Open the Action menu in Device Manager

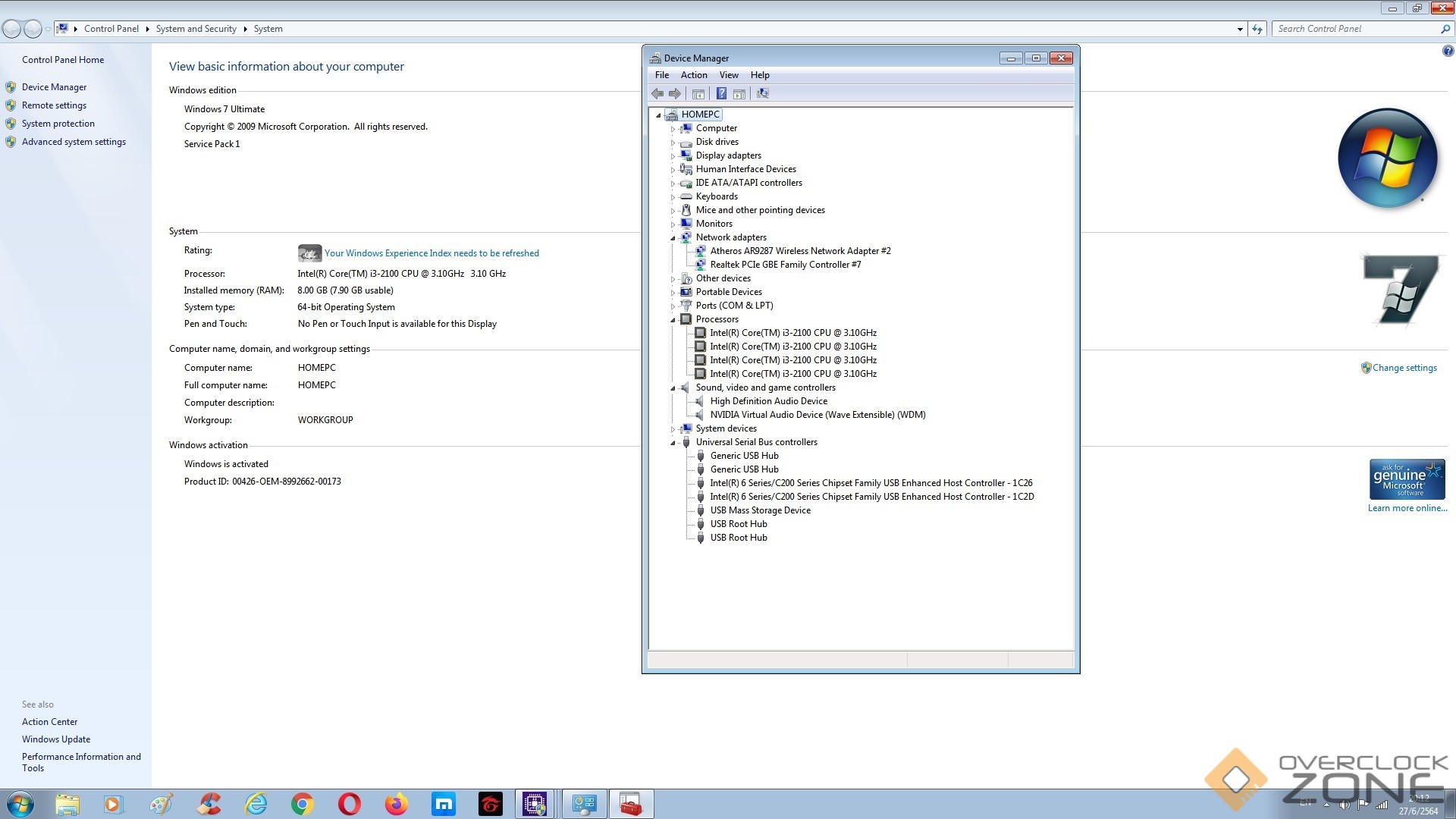tap(693, 75)
